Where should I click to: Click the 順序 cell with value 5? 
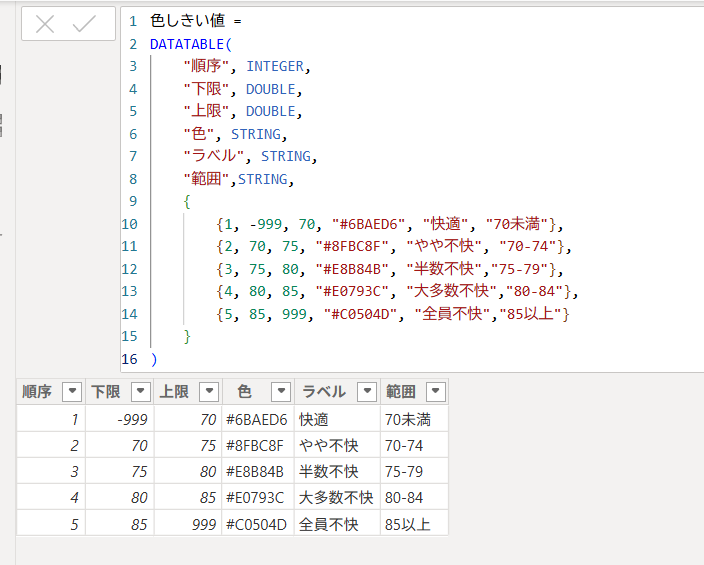pyautogui.click(x=51, y=524)
